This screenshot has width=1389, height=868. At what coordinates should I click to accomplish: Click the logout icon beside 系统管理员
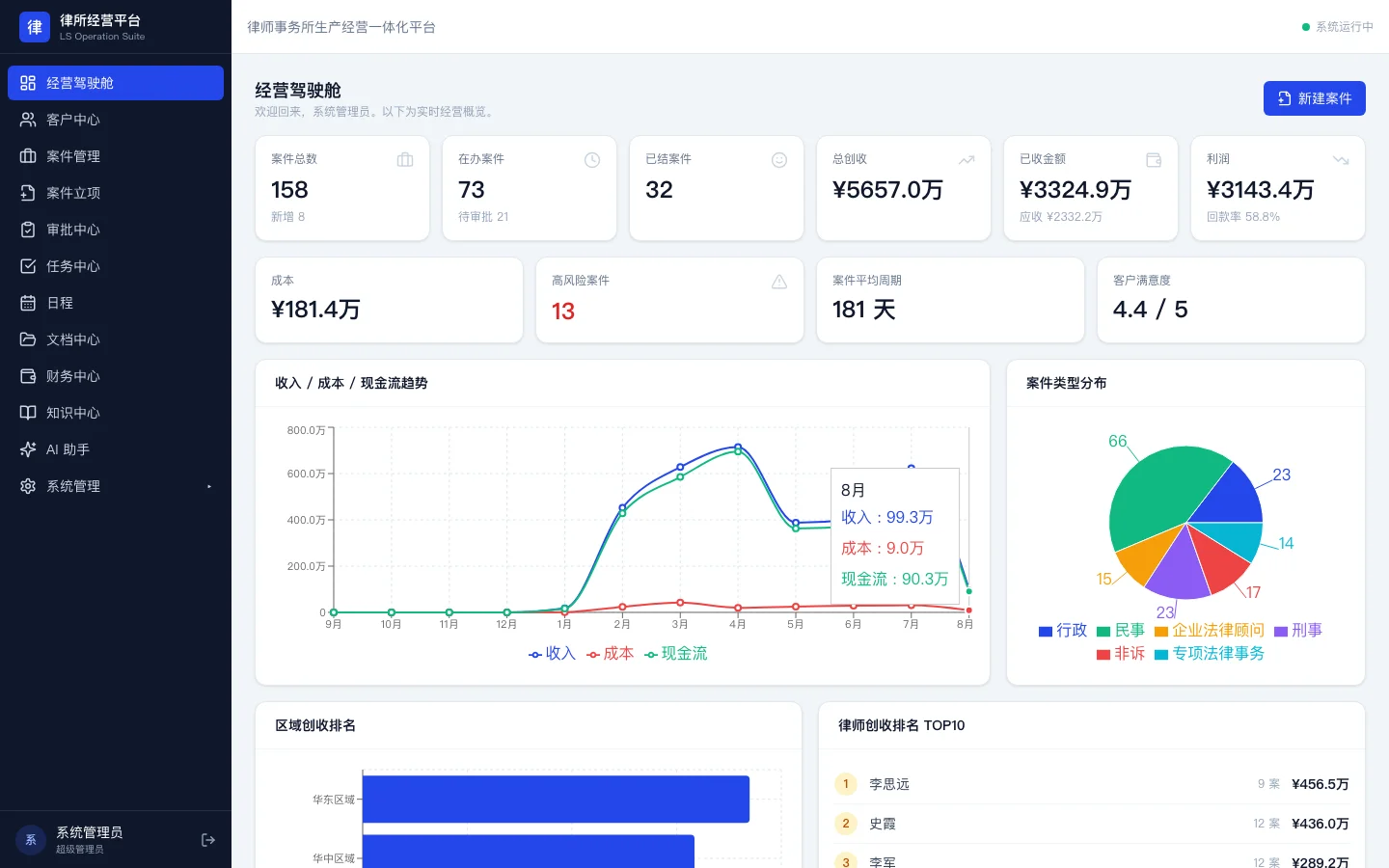208,840
